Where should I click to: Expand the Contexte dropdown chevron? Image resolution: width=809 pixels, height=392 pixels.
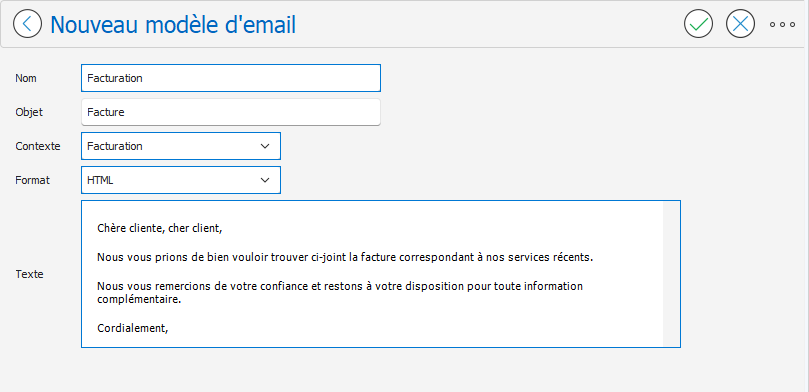(x=265, y=146)
